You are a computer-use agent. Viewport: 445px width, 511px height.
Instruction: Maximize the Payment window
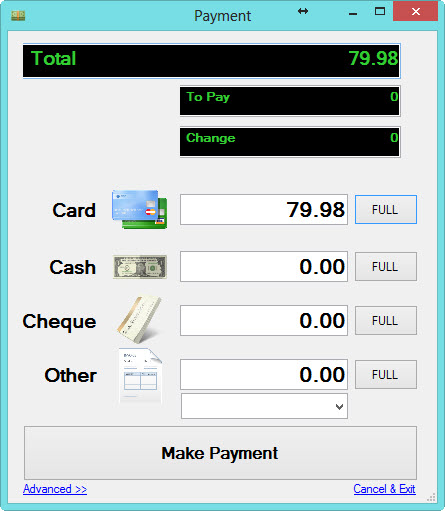pos(380,12)
